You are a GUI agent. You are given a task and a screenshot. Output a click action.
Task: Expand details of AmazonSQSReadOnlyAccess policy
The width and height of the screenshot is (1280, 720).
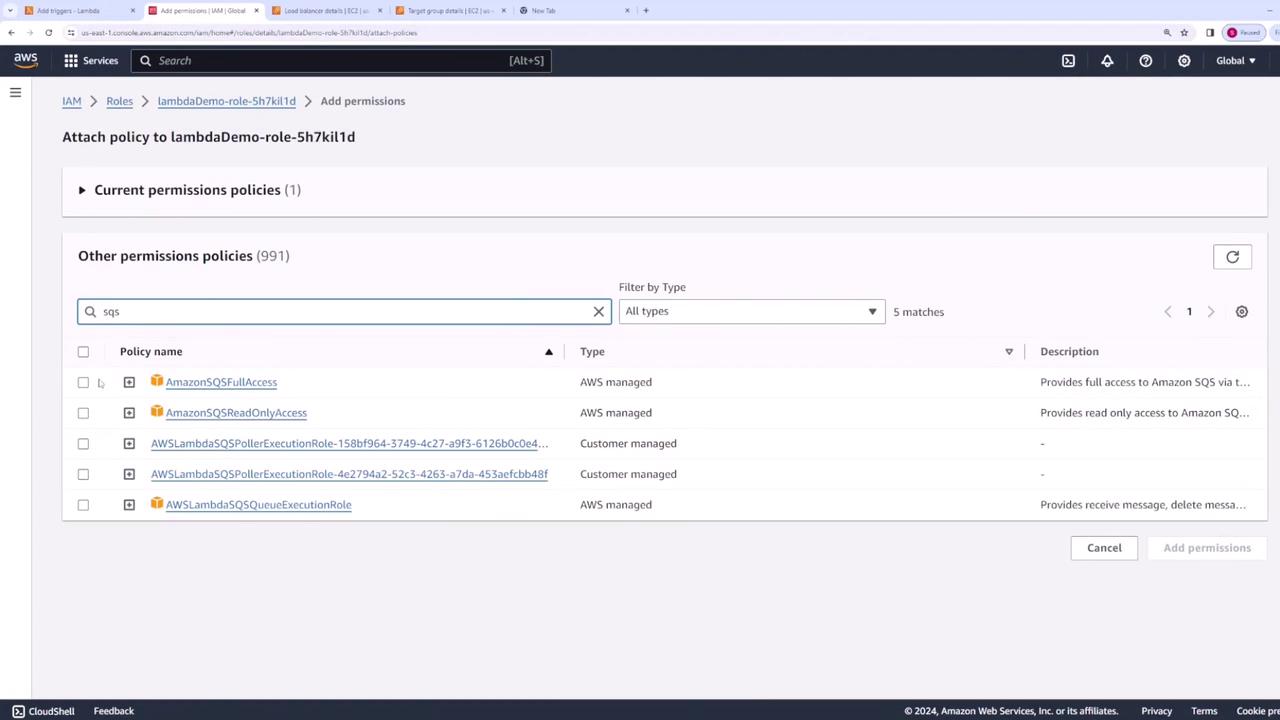coord(129,413)
